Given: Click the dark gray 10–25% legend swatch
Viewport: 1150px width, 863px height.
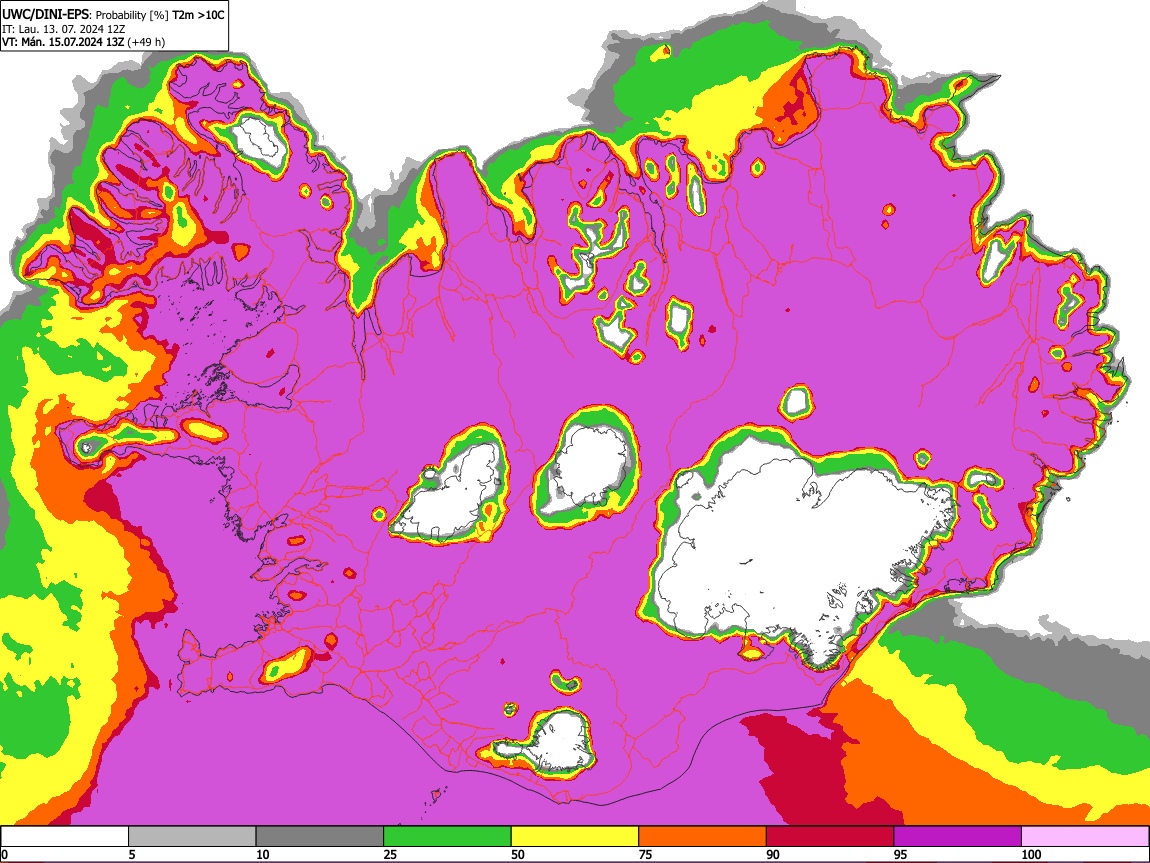Looking at the screenshot, I should click(320, 837).
